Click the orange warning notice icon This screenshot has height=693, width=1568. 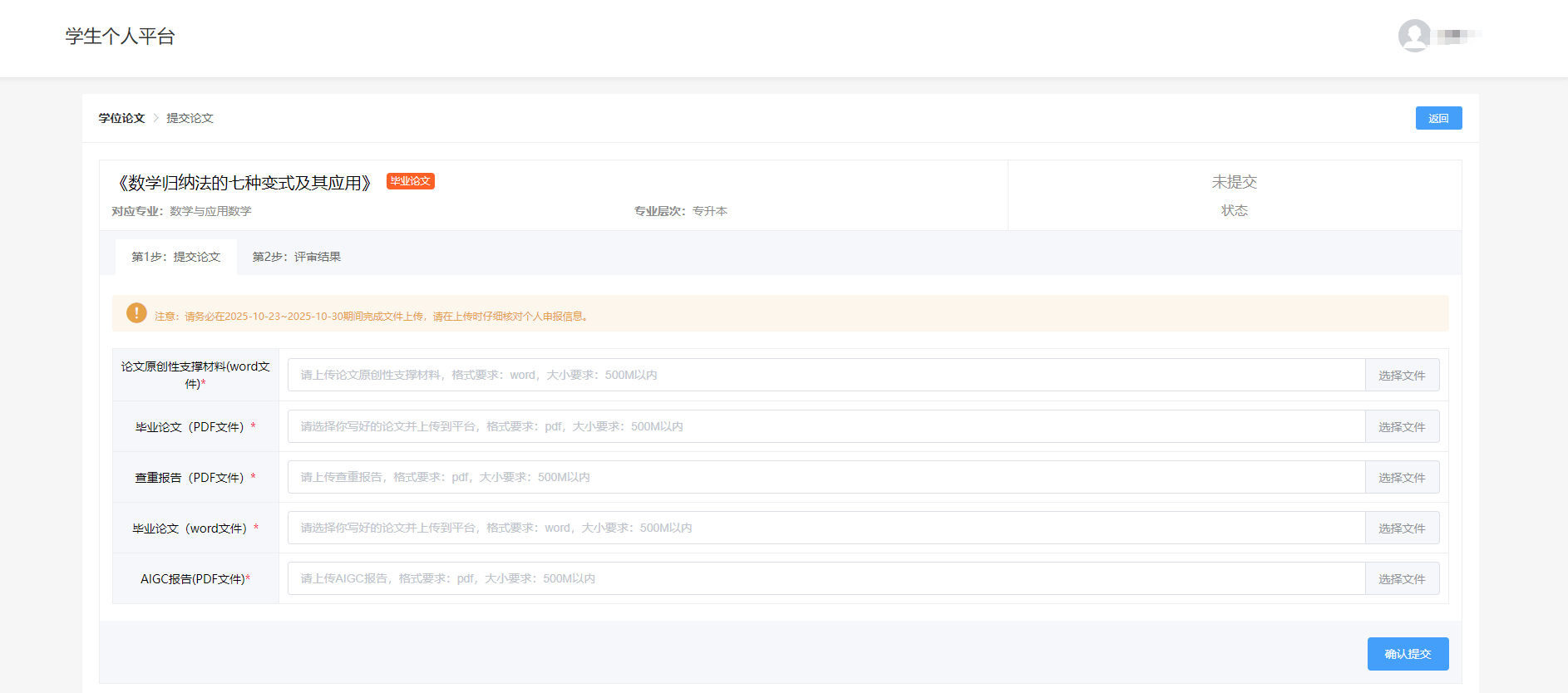point(136,313)
